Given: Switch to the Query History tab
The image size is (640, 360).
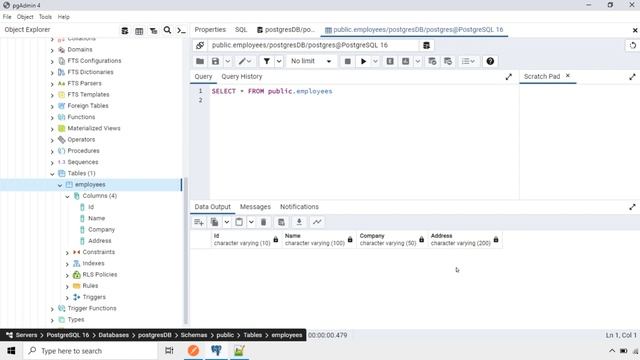Looking at the screenshot, I should 242,76.
